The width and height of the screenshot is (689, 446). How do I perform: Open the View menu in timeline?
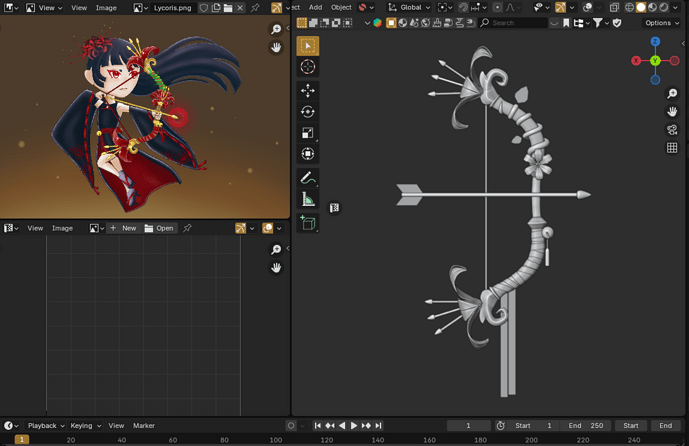[x=116, y=425]
